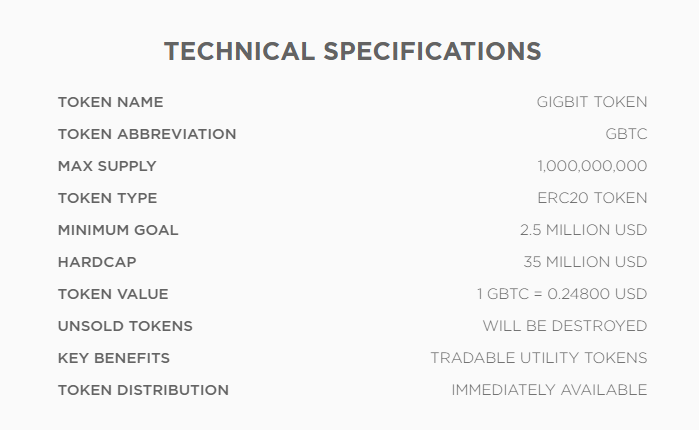Select the Token Name label
This screenshot has height=430, width=699.
pyautogui.click(x=111, y=102)
